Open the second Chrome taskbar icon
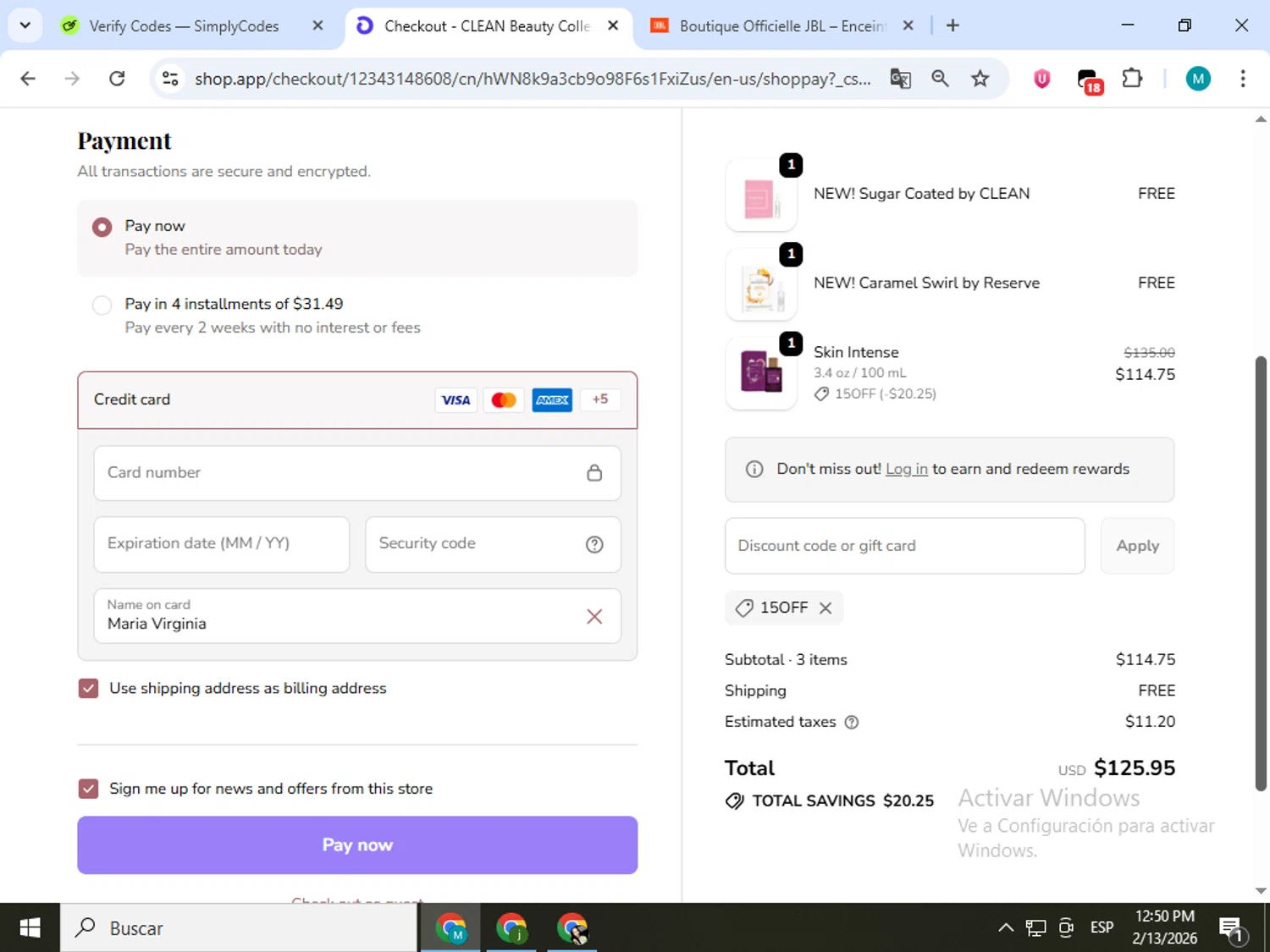 pos(511,927)
